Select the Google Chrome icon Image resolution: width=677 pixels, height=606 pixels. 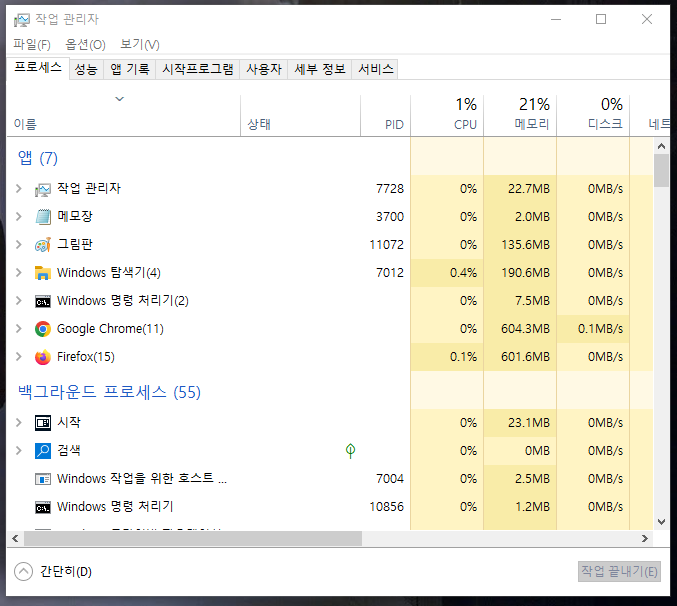pyautogui.click(x=43, y=329)
